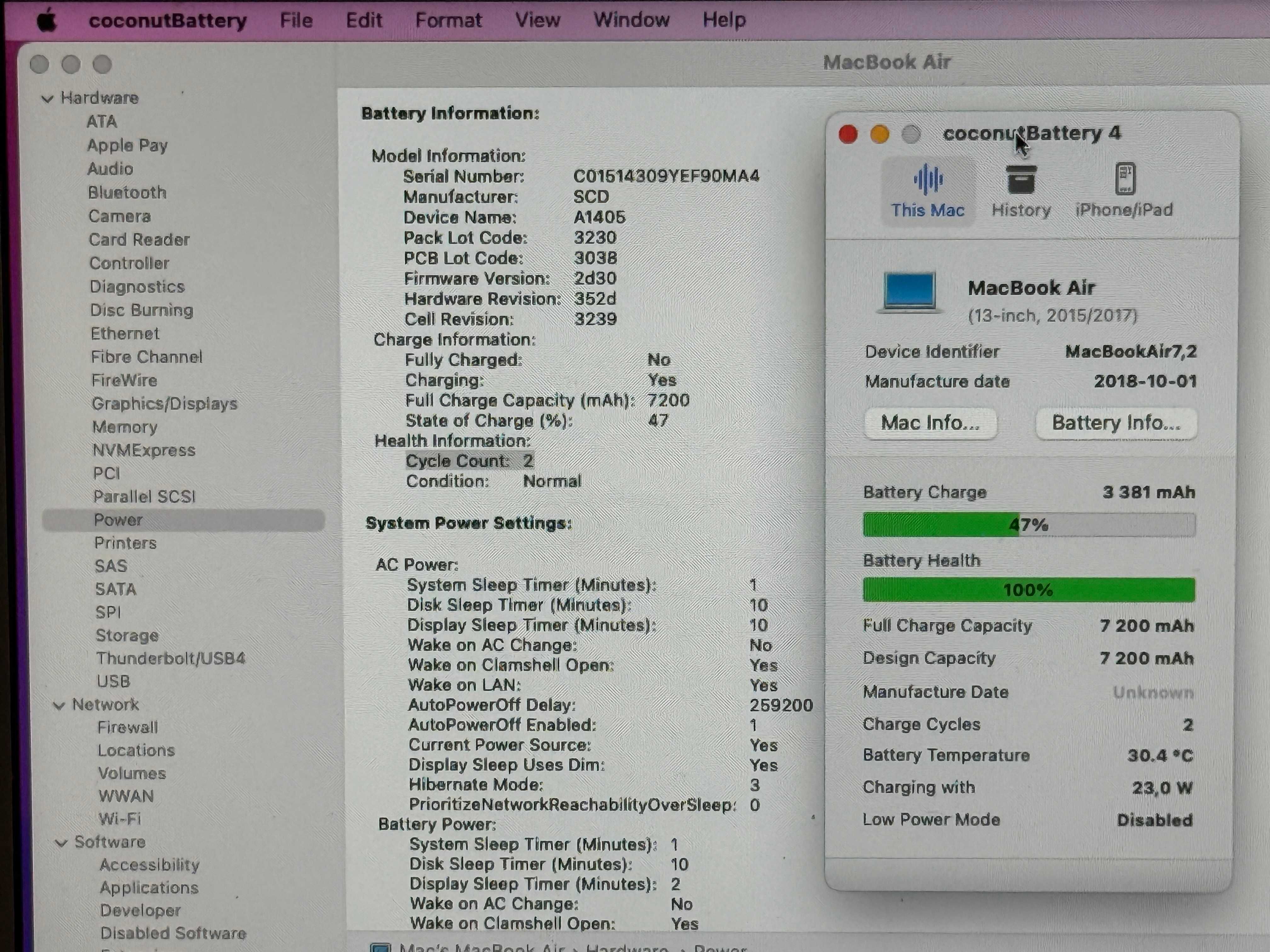Viewport: 1270px width, 952px height.
Task: Collapse the Software section
Action: tap(61, 843)
